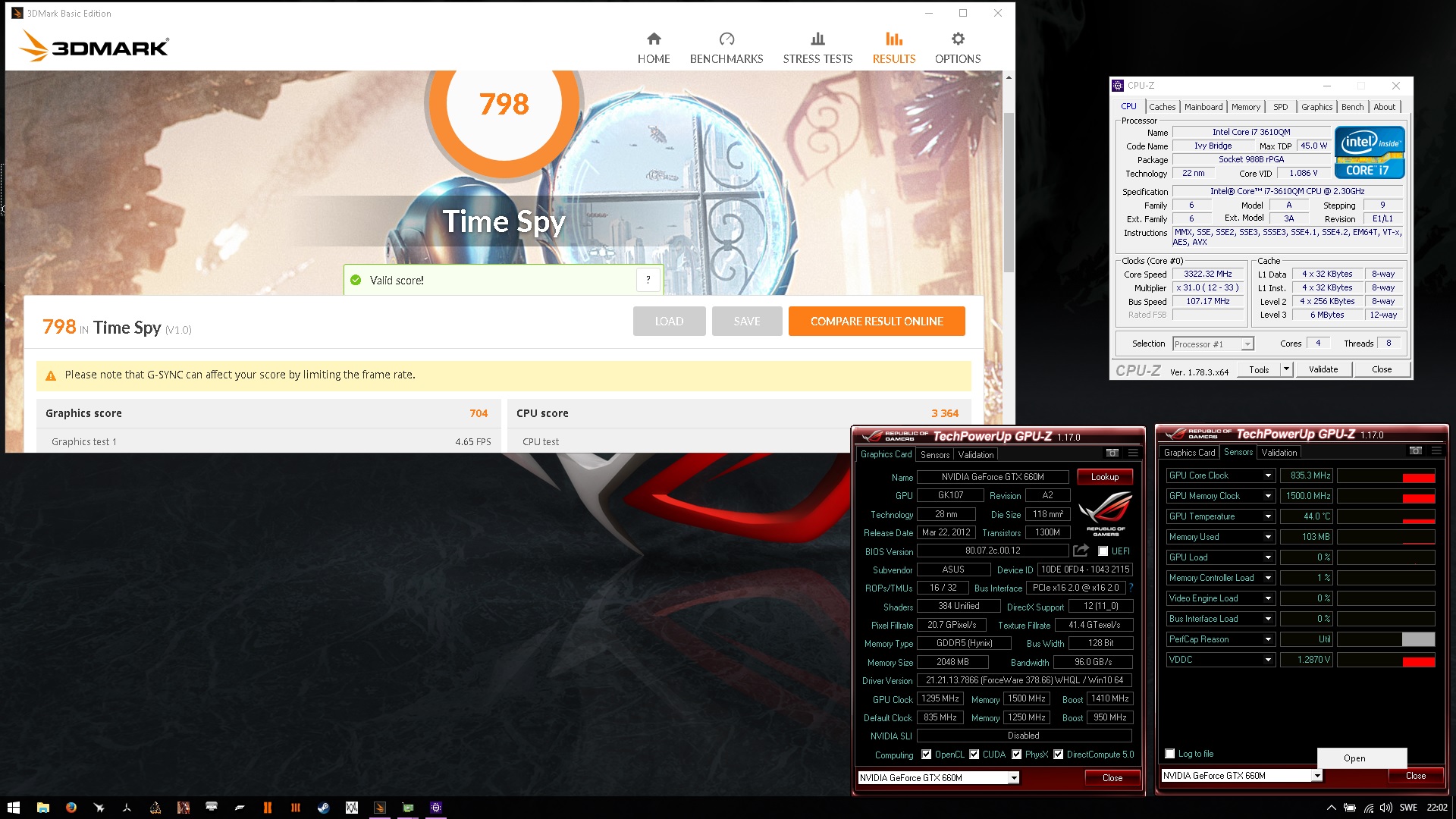Open the CPU-Z Tools dropdown arrow

[x=1286, y=369]
